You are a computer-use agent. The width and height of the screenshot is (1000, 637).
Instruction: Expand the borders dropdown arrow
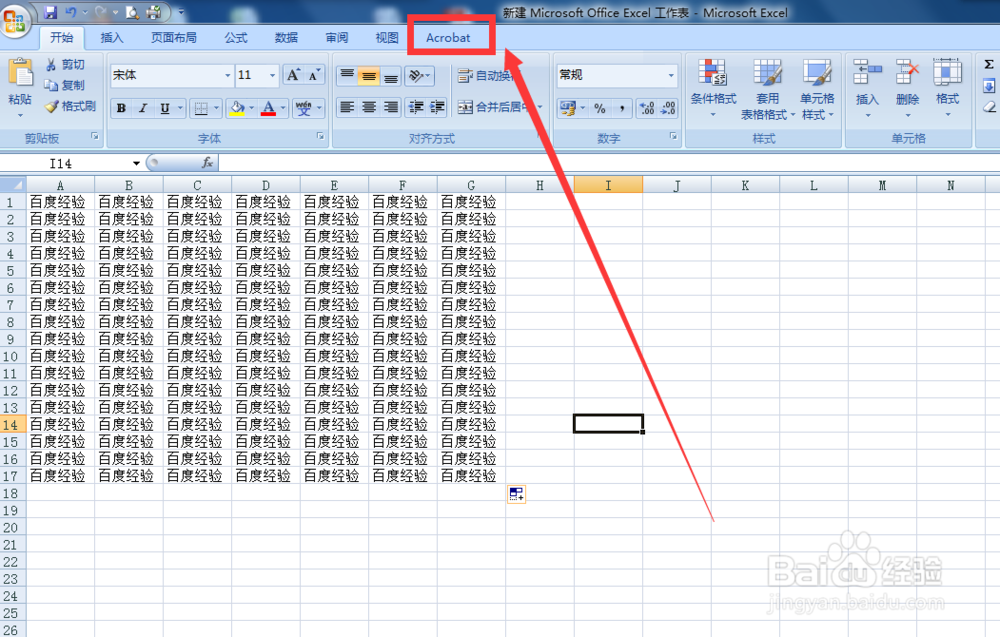pos(216,108)
